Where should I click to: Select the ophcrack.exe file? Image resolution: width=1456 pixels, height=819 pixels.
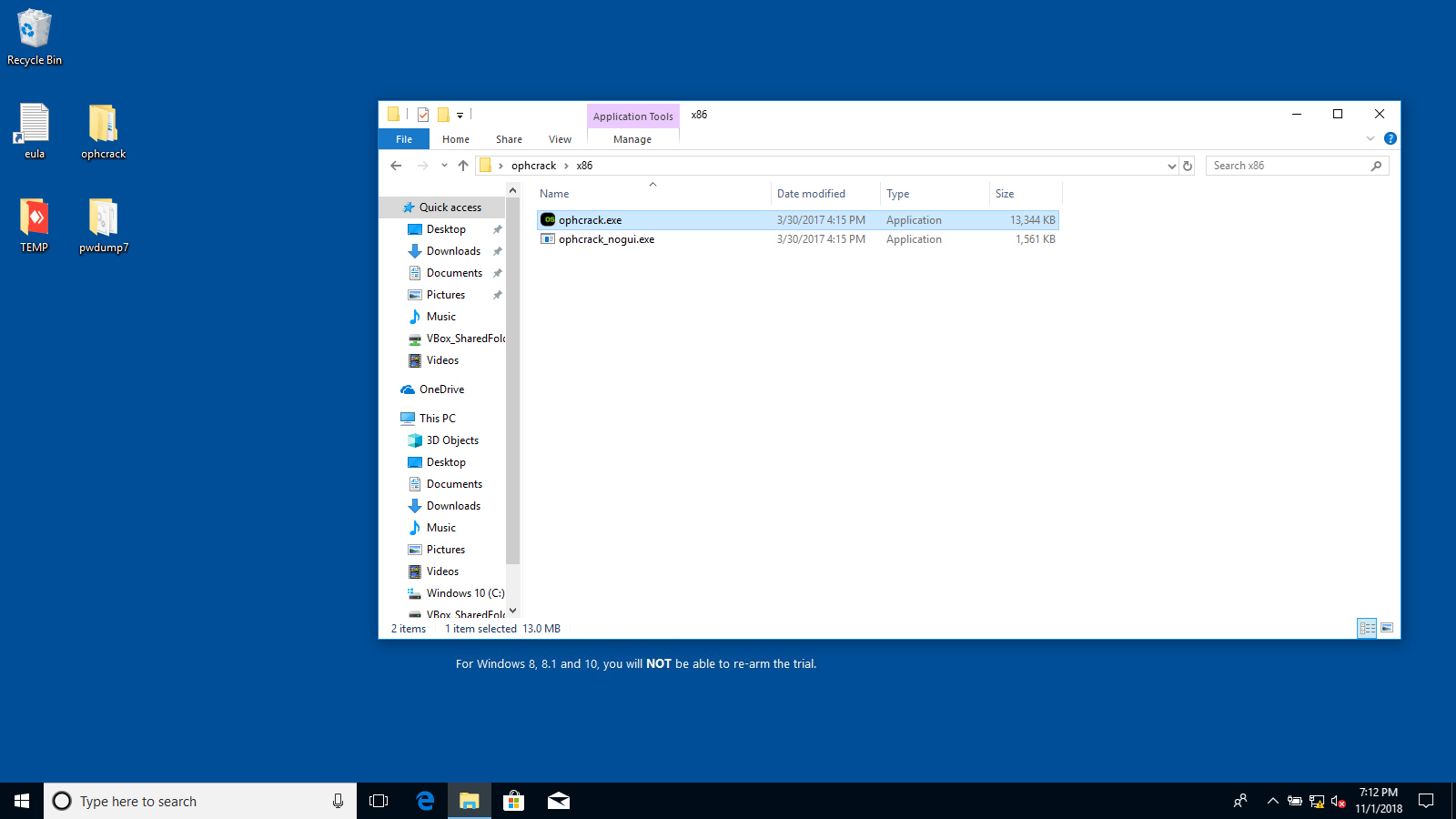[797, 220]
